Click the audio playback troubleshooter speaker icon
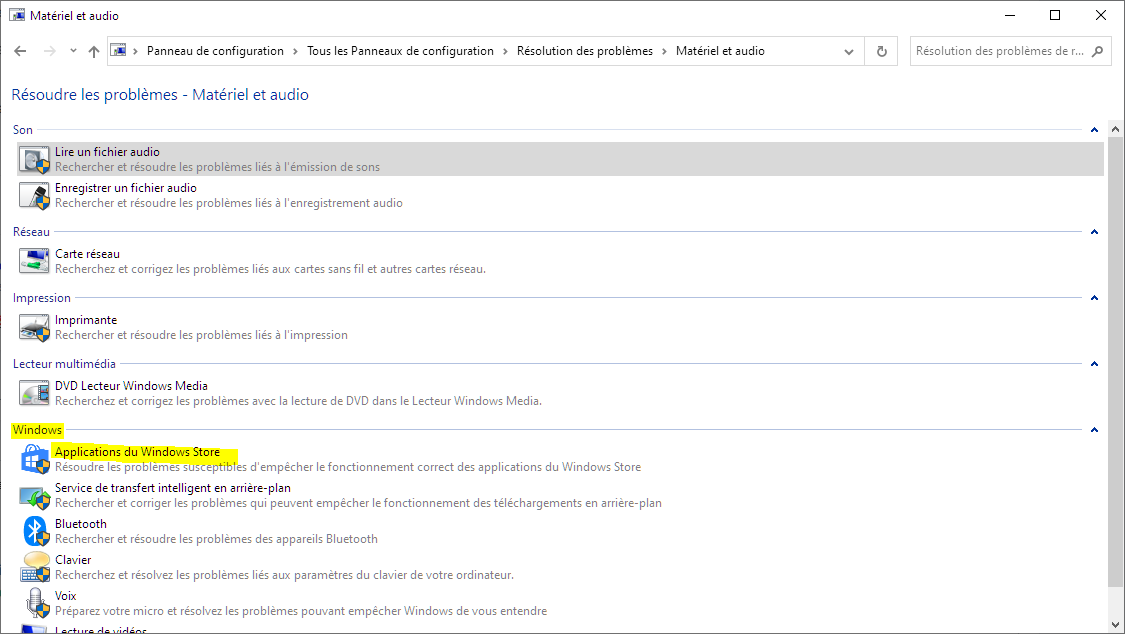The height and width of the screenshot is (634, 1125). (35, 160)
